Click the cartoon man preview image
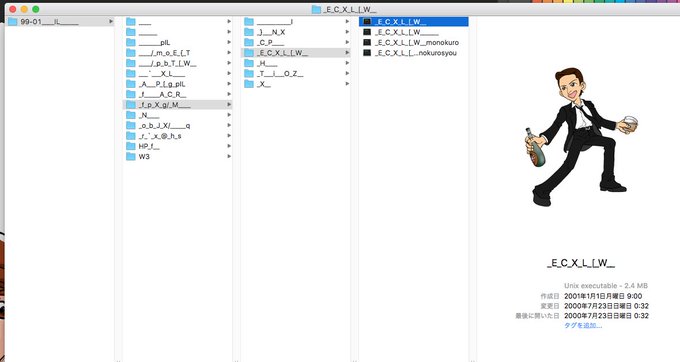The image size is (680, 362). (581, 137)
